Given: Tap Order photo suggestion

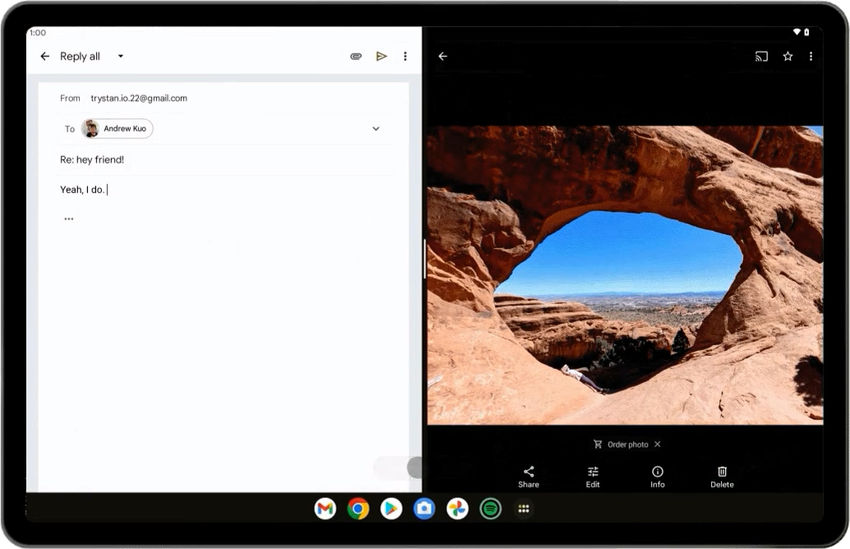Looking at the screenshot, I should pos(622,444).
